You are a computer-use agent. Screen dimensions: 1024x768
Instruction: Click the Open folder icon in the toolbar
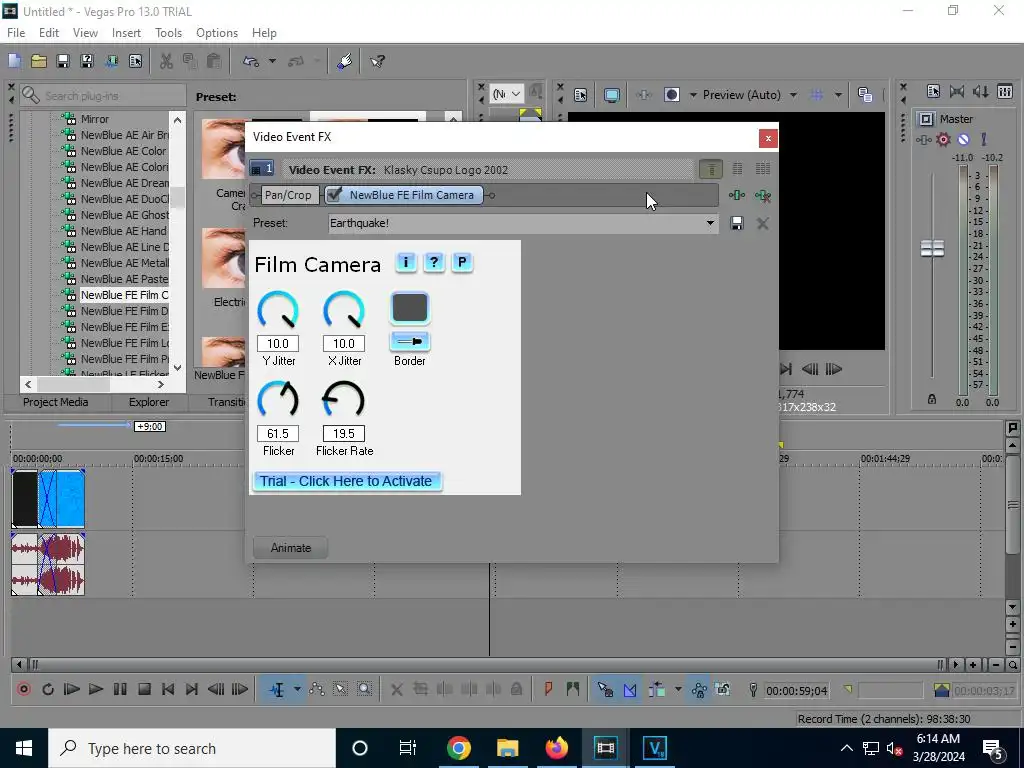coord(39,61)
